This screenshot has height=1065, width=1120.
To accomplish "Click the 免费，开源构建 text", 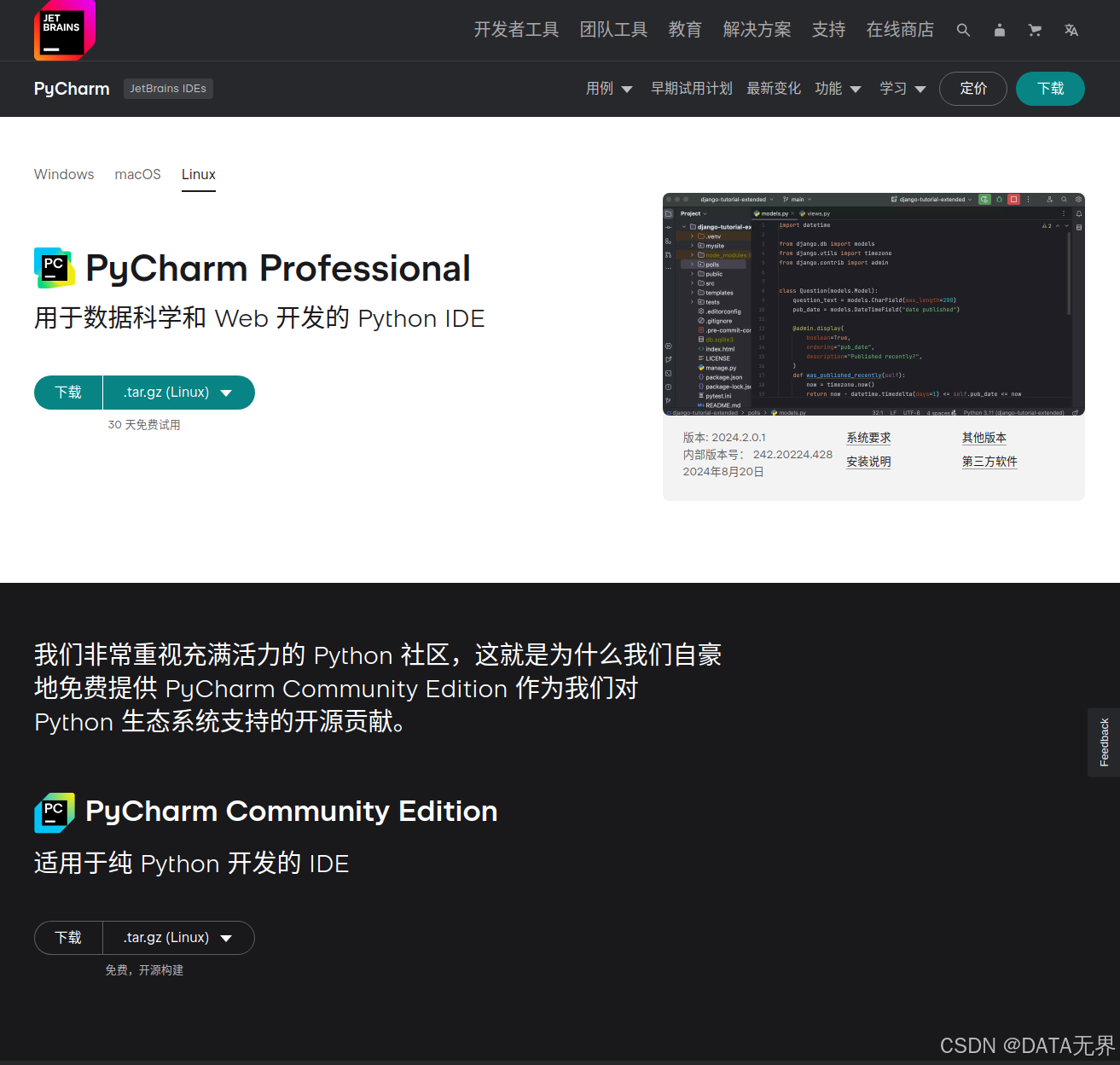I will pyautogui.click(x=144, y=970).
